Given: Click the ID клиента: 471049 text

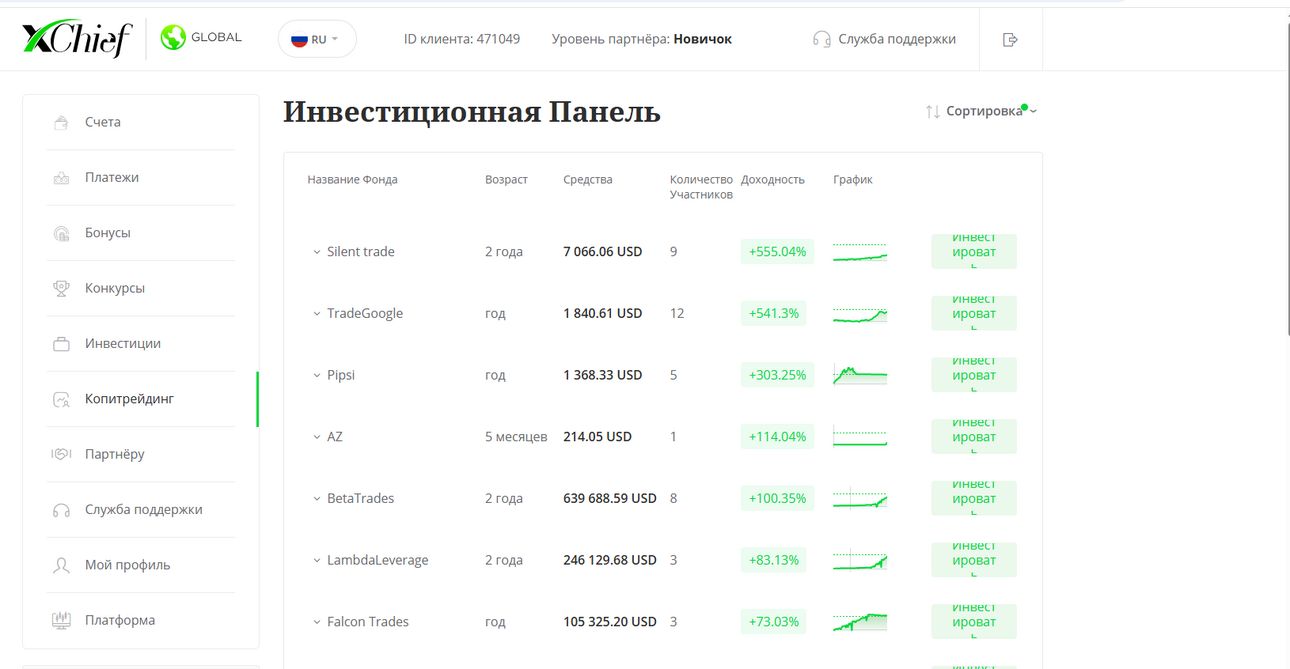Looking at the screenshot, I should pyautogui.click(x=462, y=39).
